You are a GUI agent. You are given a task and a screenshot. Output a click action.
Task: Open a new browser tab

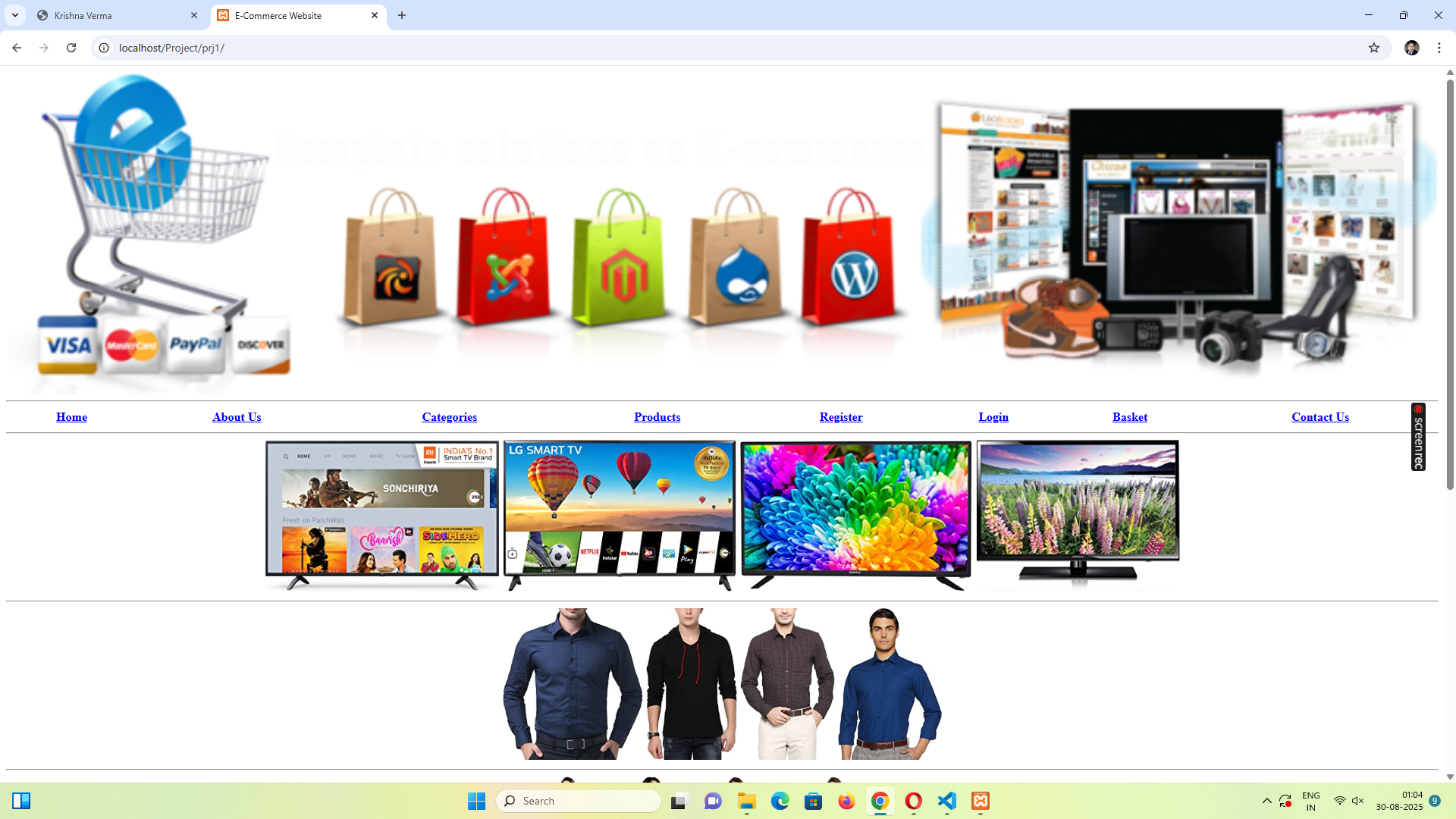click(402, 15)
